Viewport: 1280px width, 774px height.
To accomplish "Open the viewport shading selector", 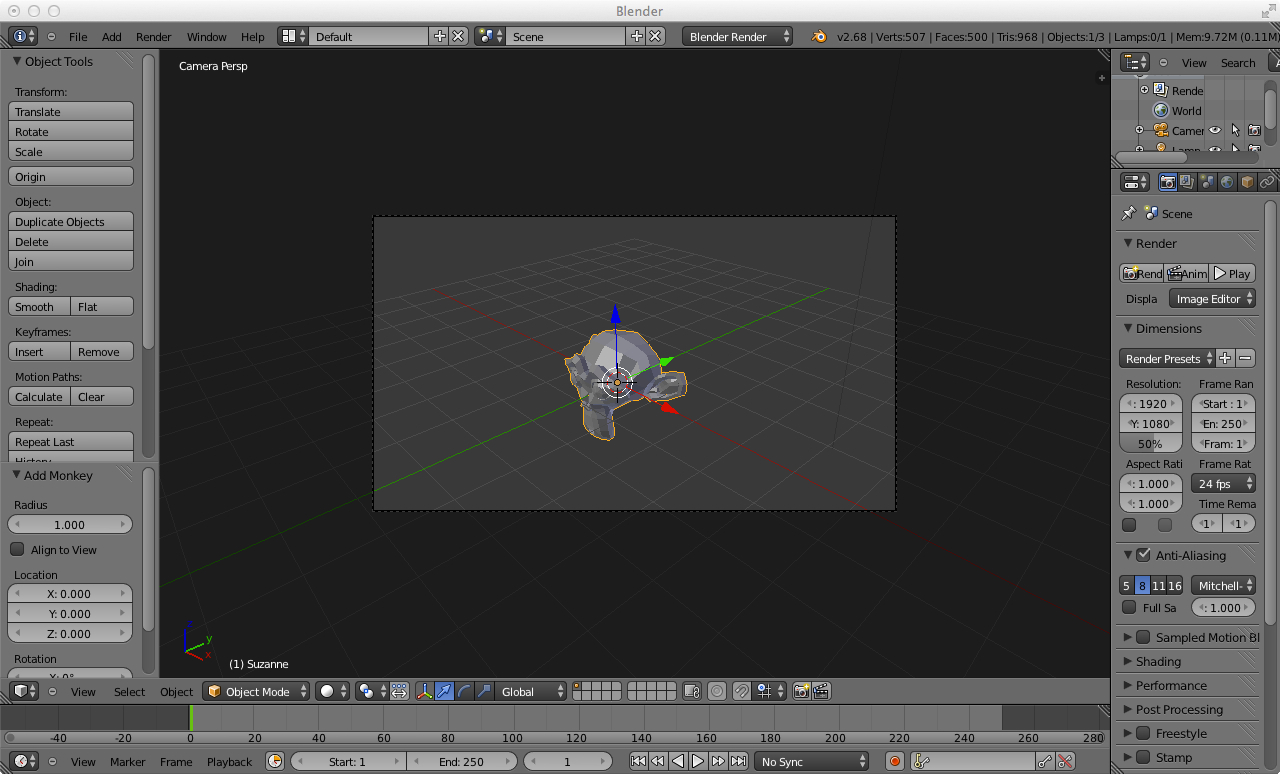I will (332, 691).
